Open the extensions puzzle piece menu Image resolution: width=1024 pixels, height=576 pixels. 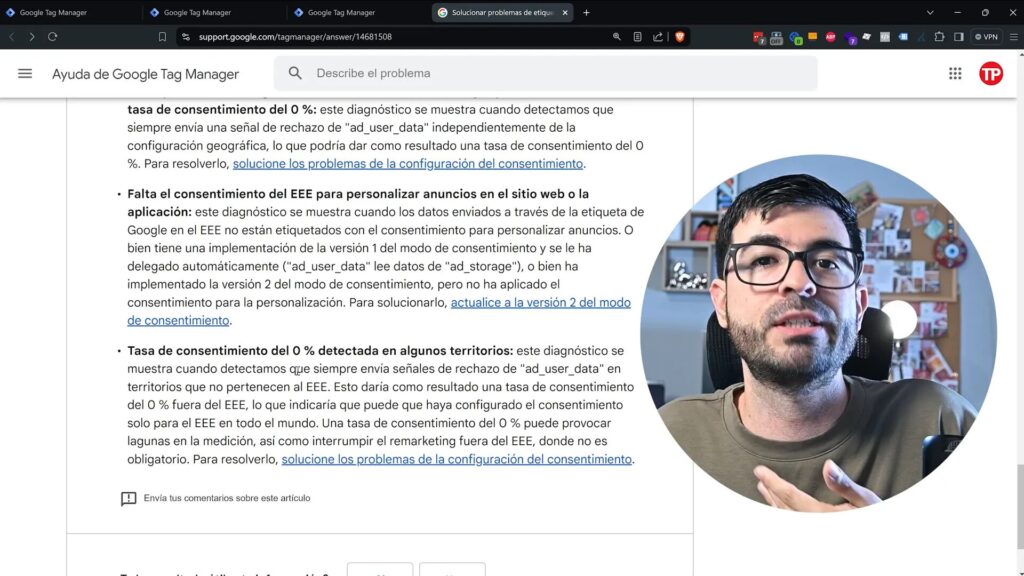click(939, 37)
